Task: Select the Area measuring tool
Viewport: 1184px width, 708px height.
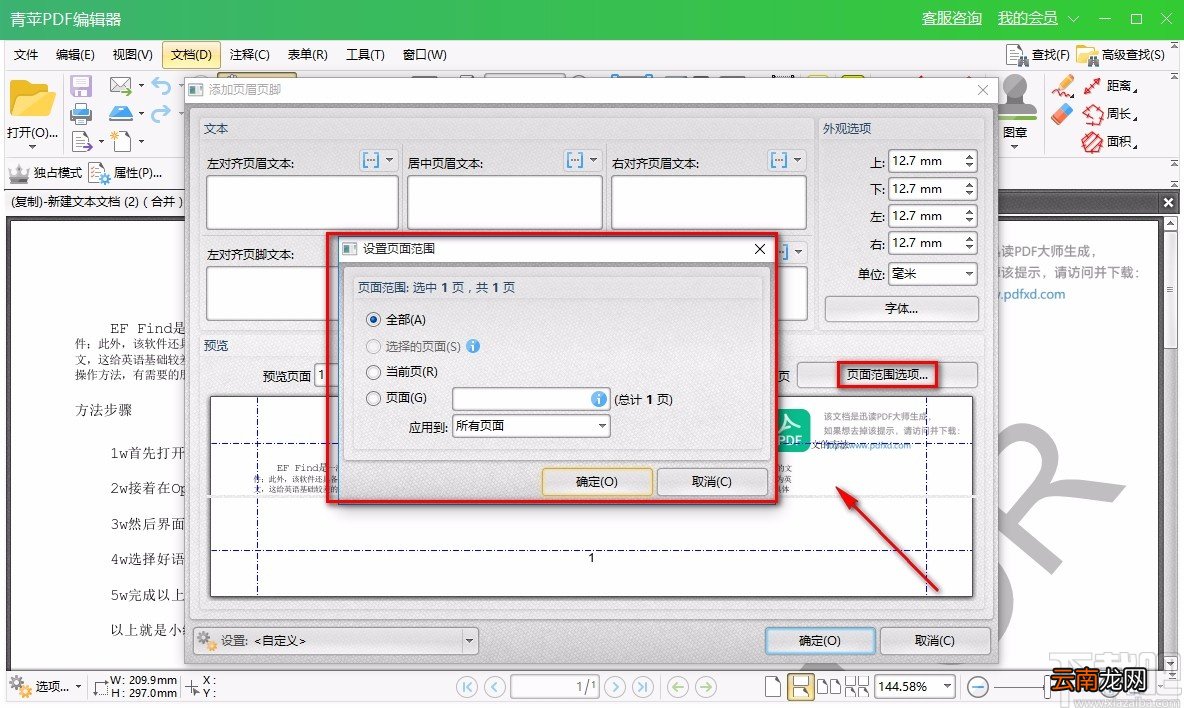Action: [1093, 142]
